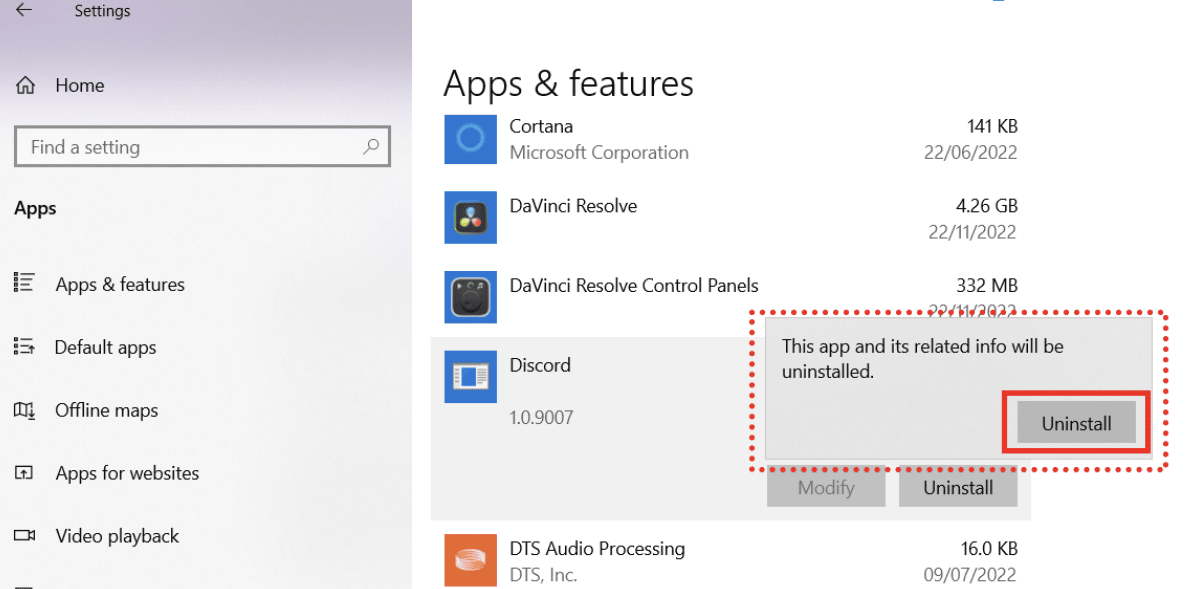The image size is (1186, 589).
Task: Select the DTS Audio Processing icon
Action: point(470,560)
